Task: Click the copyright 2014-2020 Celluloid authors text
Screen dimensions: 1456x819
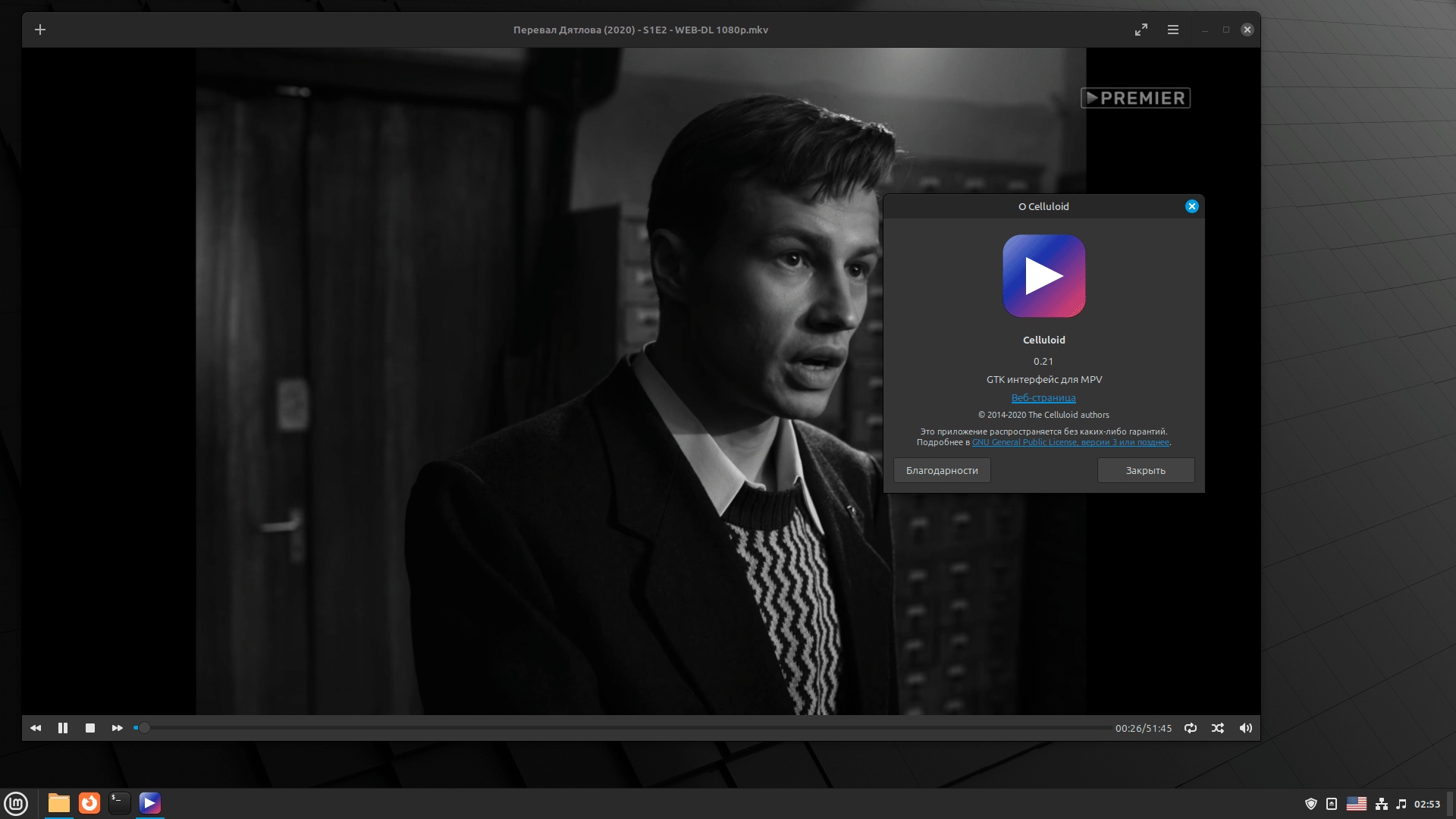Action: click(1043, 415)
